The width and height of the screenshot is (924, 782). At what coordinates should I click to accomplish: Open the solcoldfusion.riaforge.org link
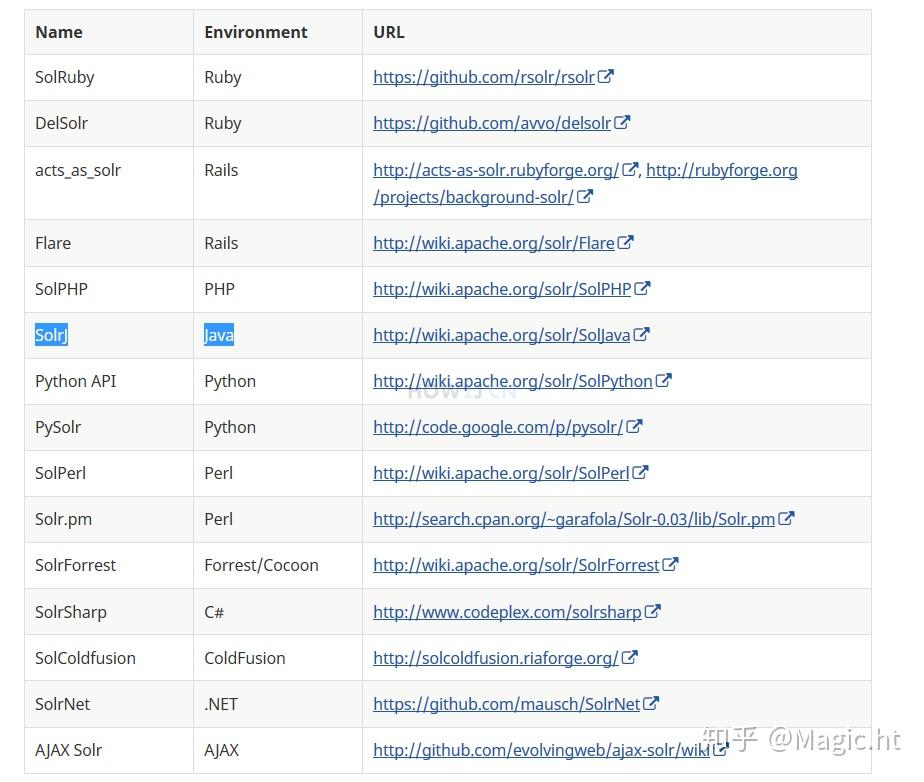[x=495, y=658]
